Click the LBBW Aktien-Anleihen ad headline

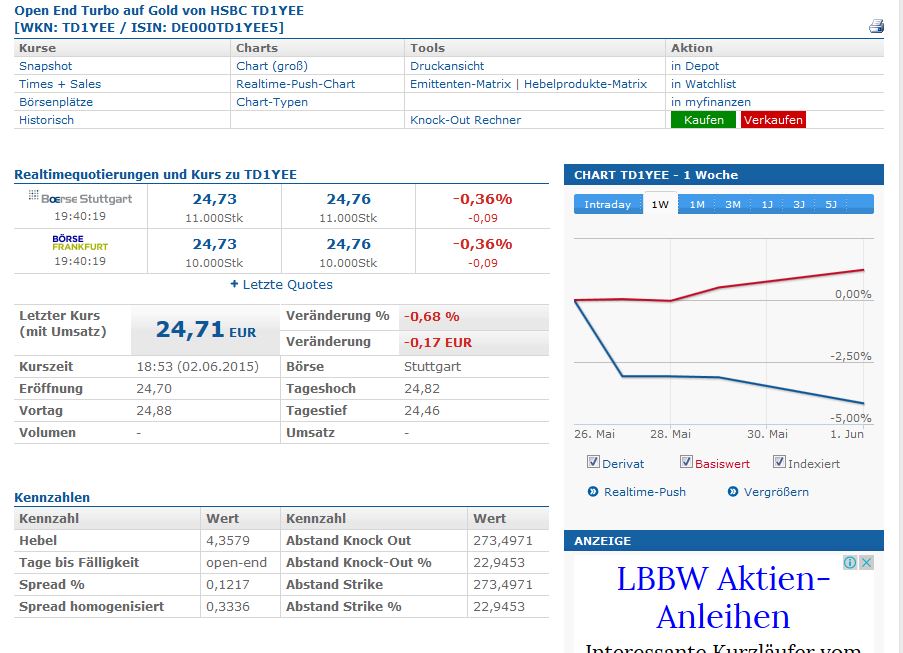point(723,597)
